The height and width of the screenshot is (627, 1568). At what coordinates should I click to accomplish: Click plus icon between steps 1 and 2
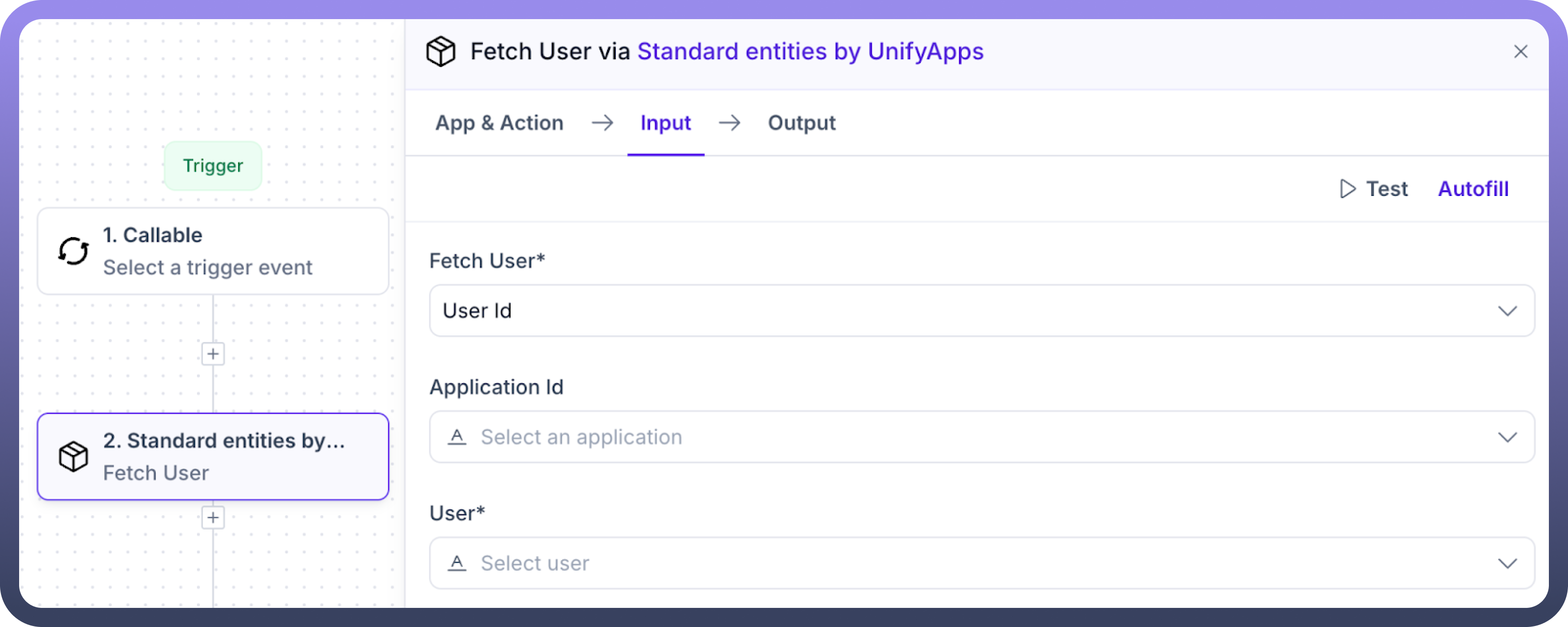click(213, 354)
